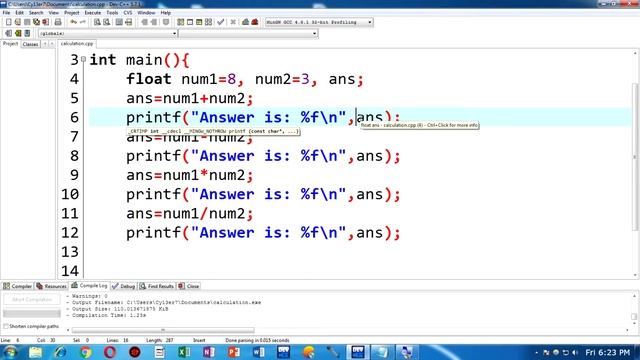Screen dimensions: 640x360
Task: Click the editor vertical scrollbar
Action: tap(635, 157)
